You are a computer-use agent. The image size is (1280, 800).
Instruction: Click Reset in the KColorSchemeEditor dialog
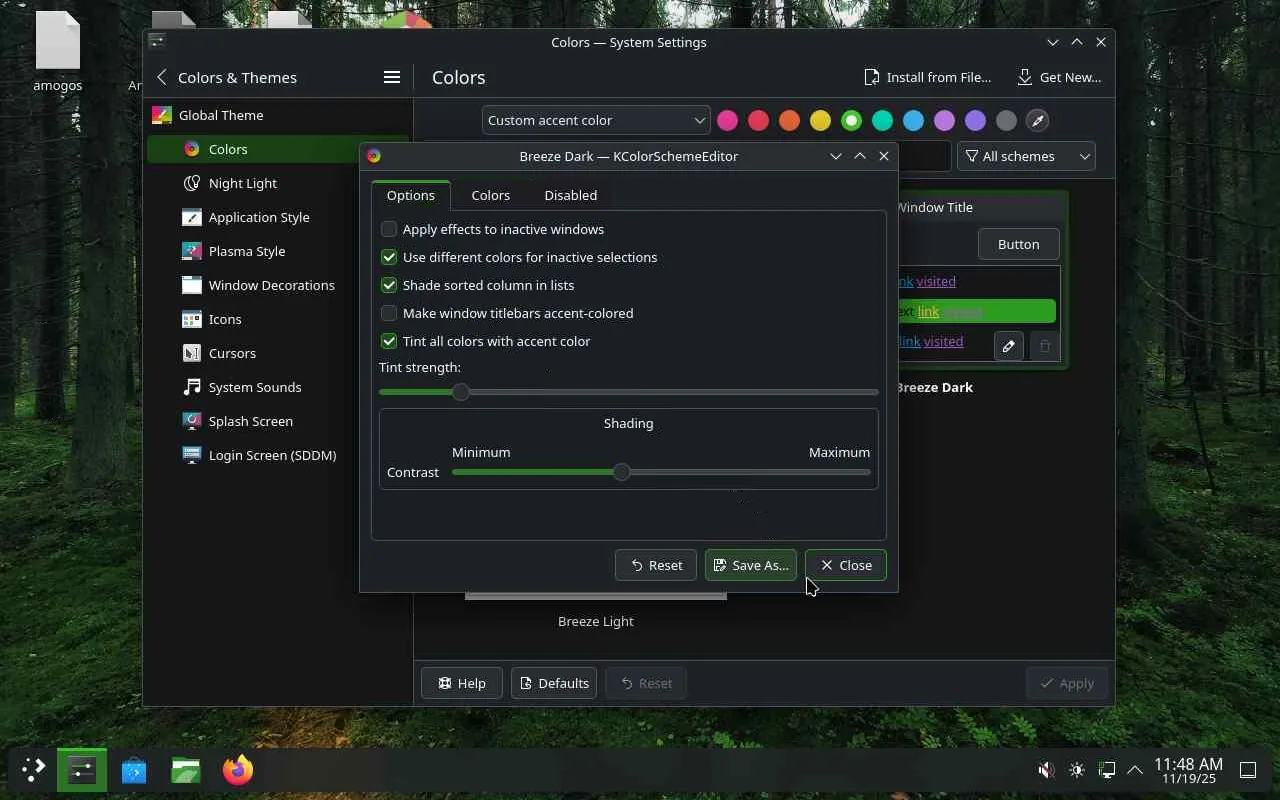(656, 565)
